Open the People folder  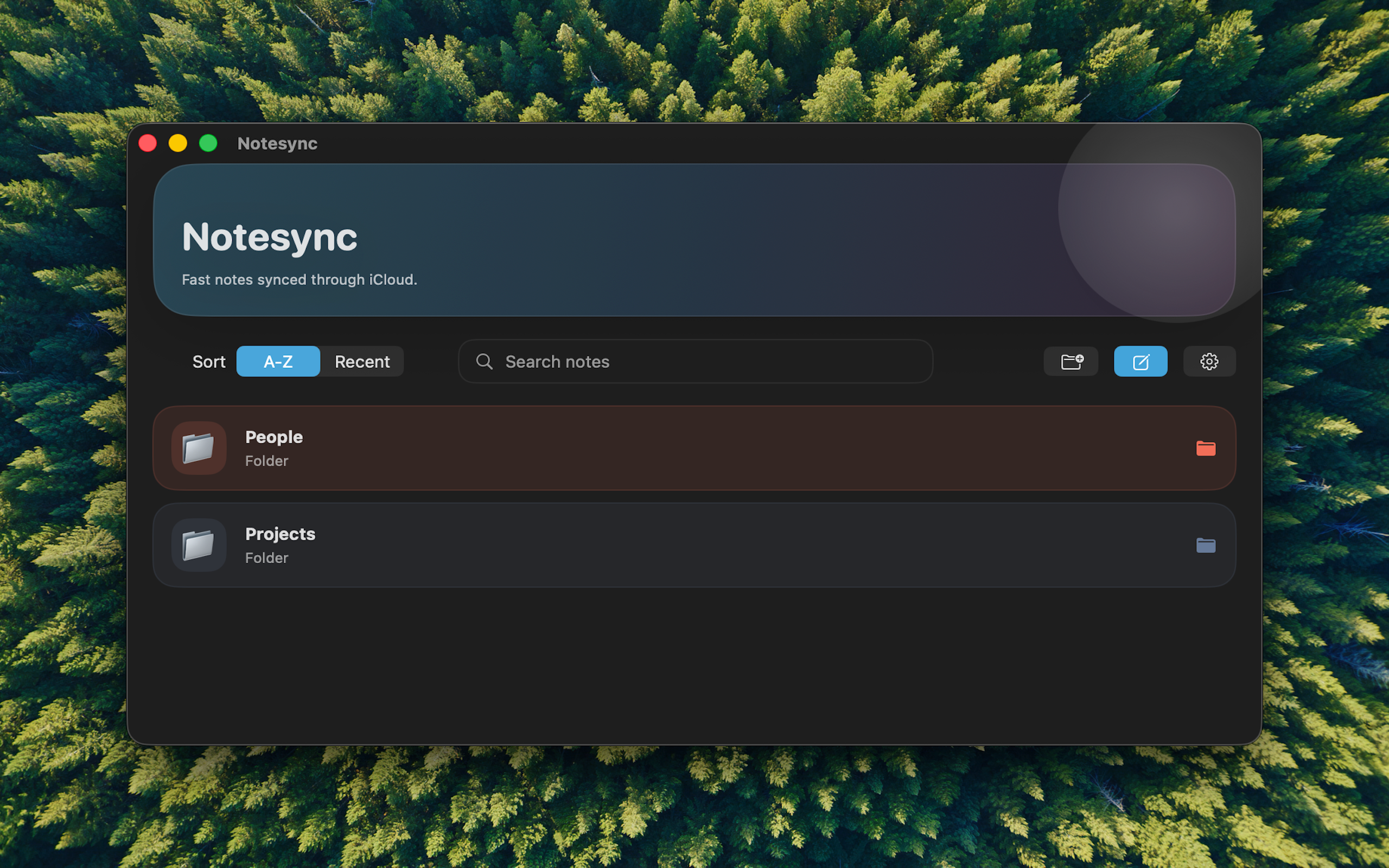(694, 448)
